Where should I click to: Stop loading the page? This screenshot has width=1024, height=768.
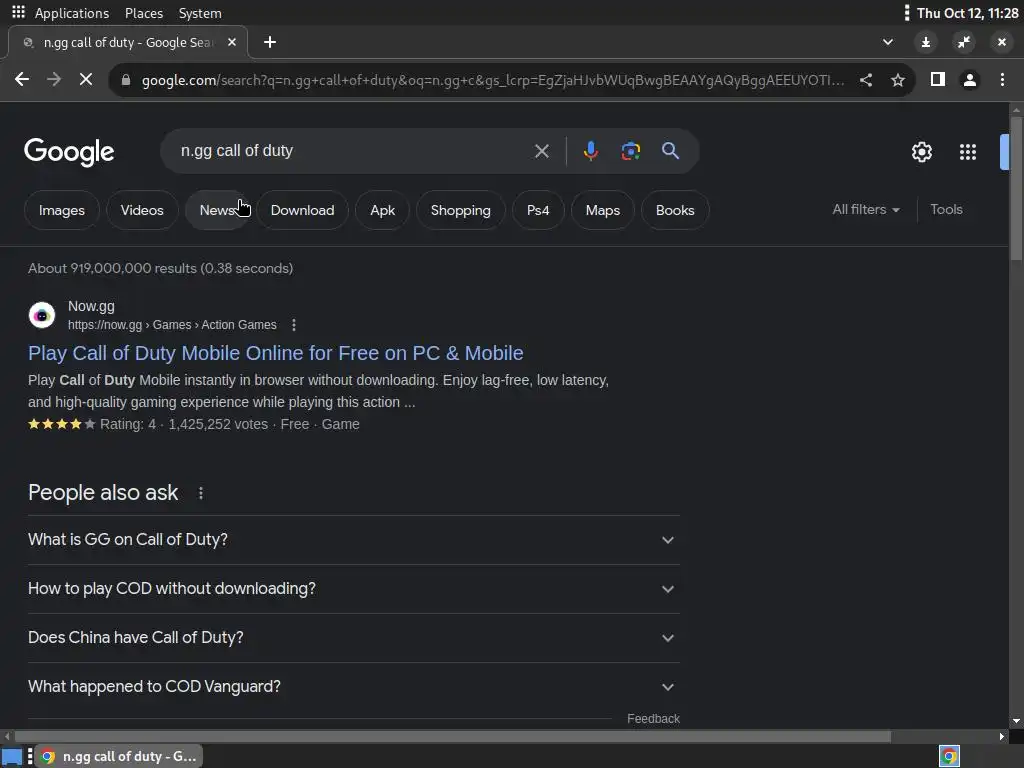click(86, 80)
